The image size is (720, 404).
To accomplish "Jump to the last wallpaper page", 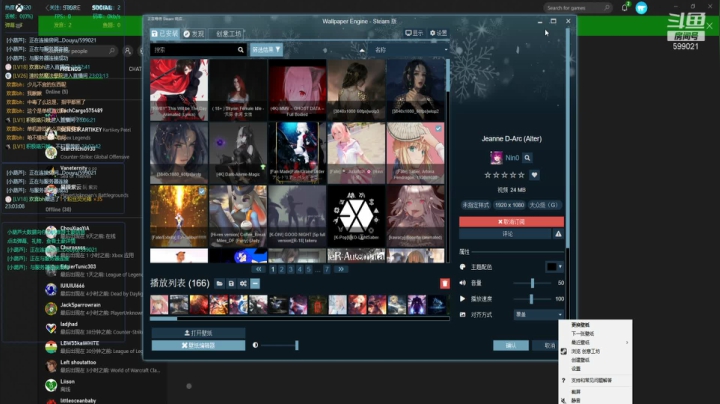I will tap(341, 269).
